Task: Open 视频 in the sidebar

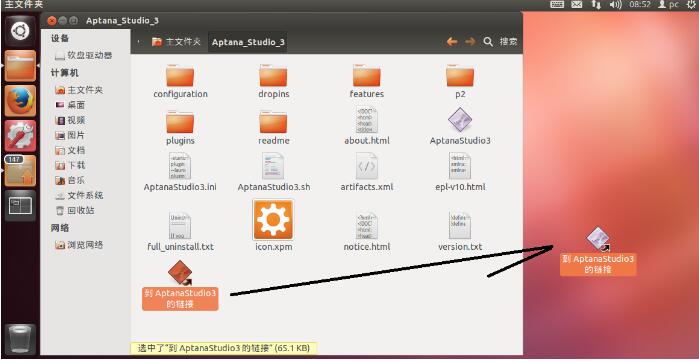Action: (x=70, y=120)
